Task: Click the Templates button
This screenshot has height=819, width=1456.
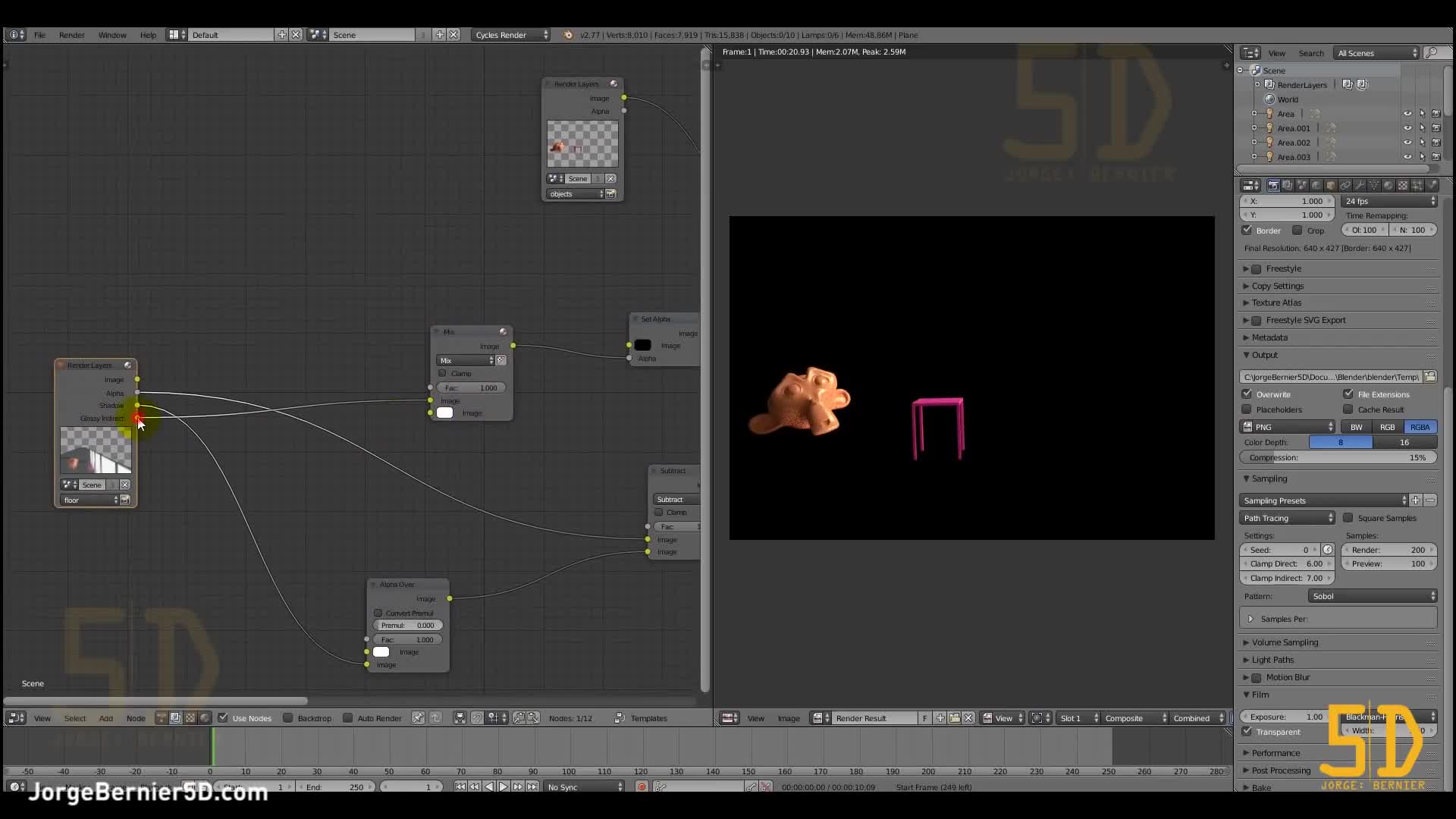Action: 648,717
